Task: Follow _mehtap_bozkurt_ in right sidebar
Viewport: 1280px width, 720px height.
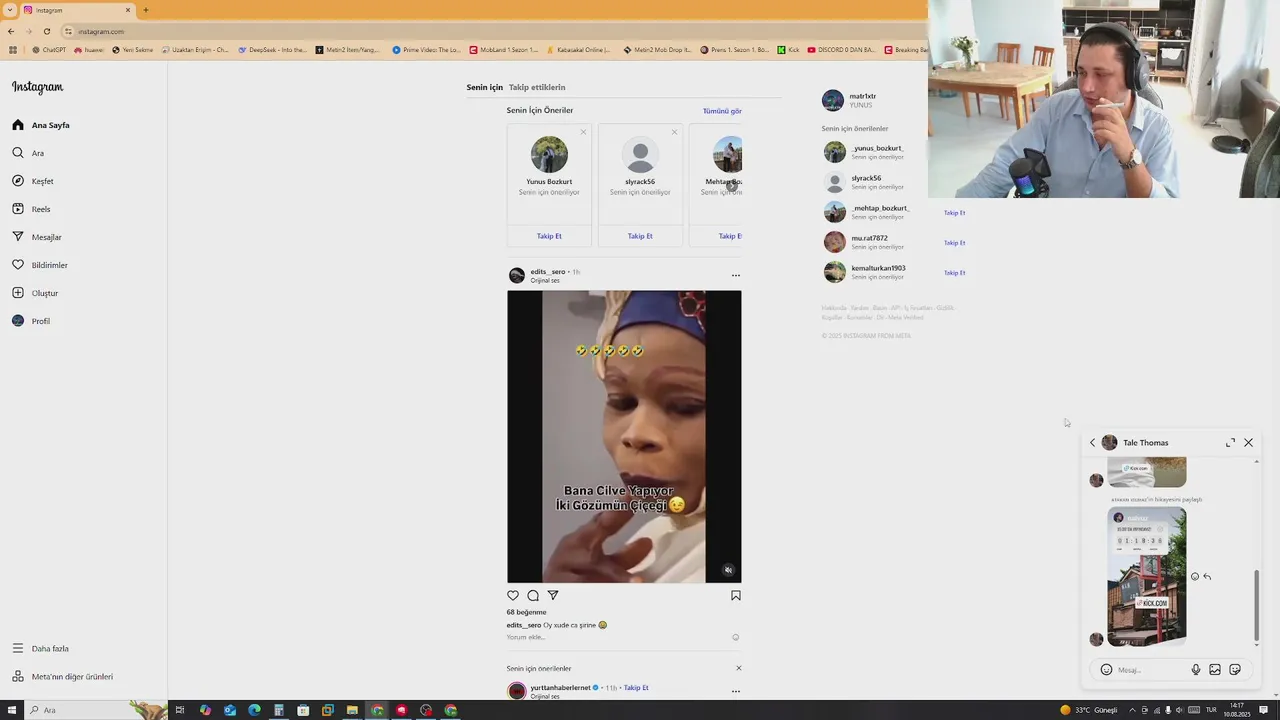Action: [x=954, y=213]
